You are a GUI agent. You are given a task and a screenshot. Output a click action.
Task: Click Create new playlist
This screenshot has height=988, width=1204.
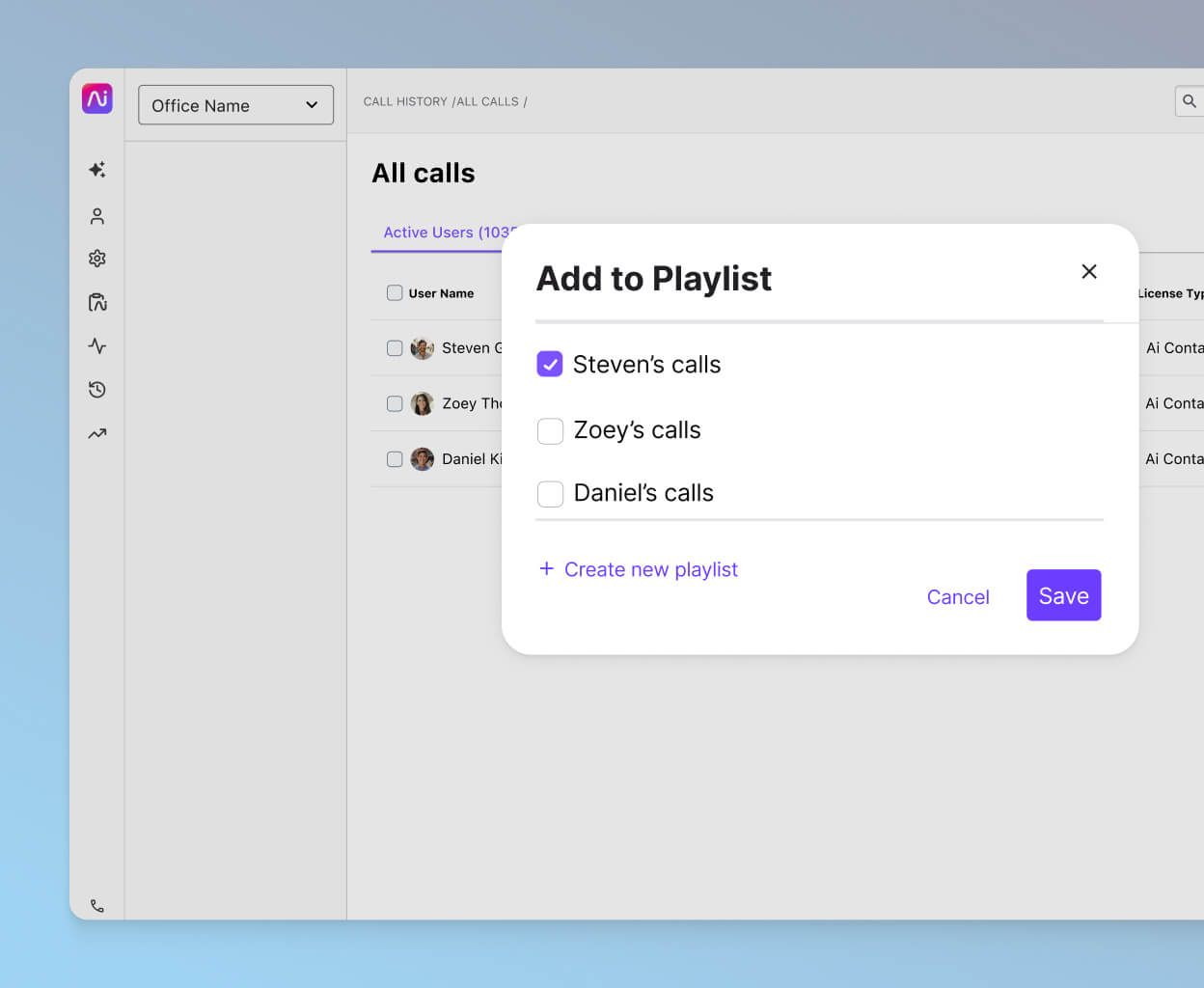coord(638,569)
